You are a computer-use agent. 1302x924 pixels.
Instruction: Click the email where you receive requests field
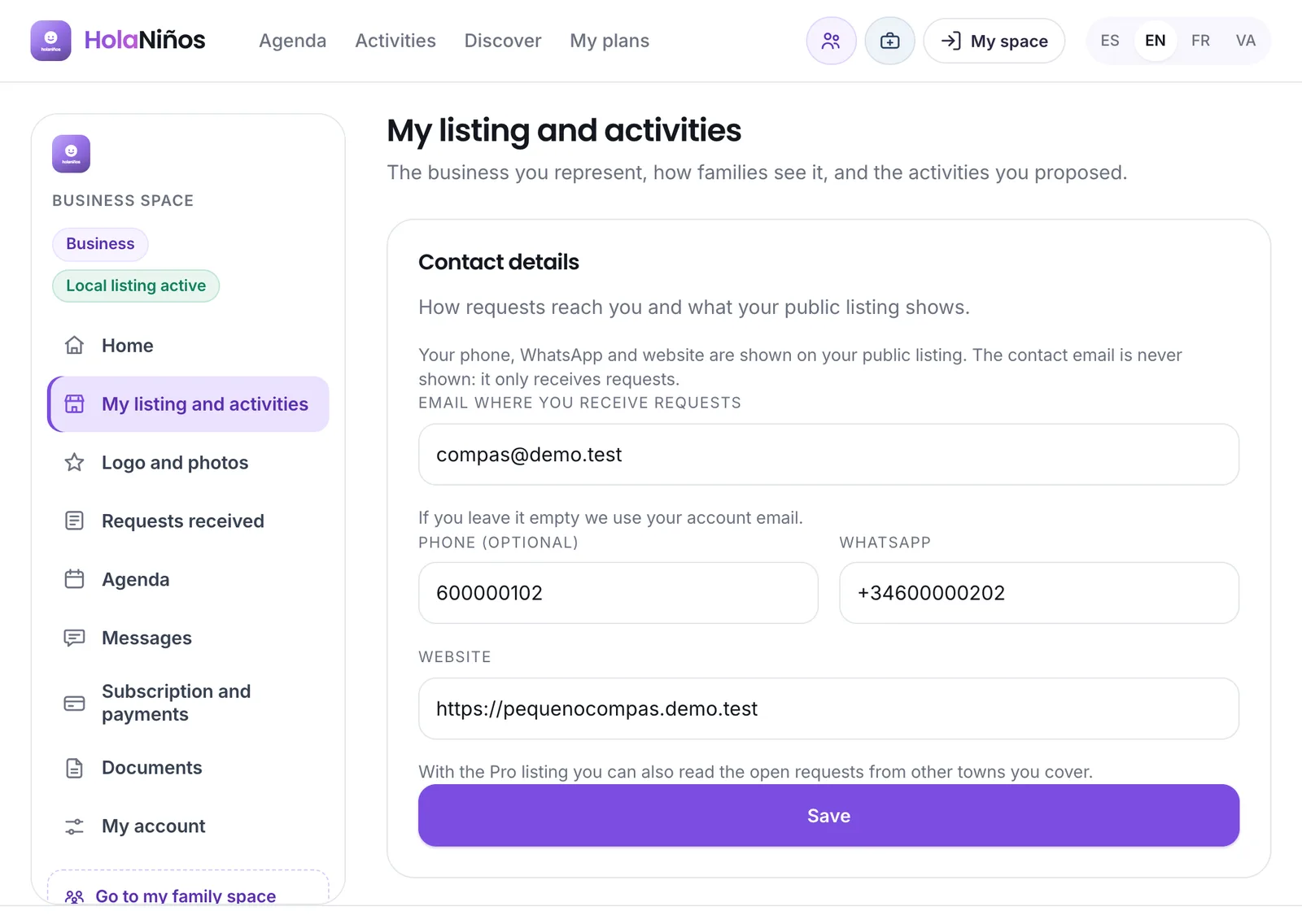[828, 455]
